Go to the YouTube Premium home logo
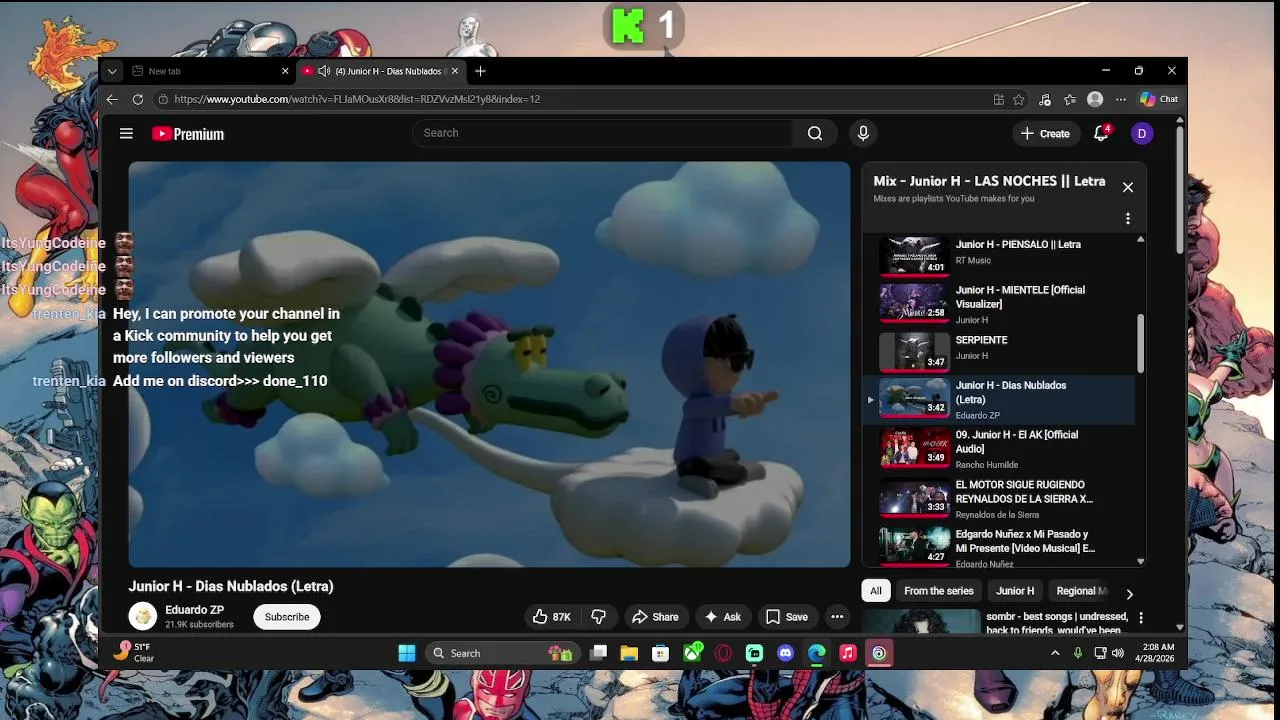Viewport: 1280px width, 720px height. (x=188, y=134)
